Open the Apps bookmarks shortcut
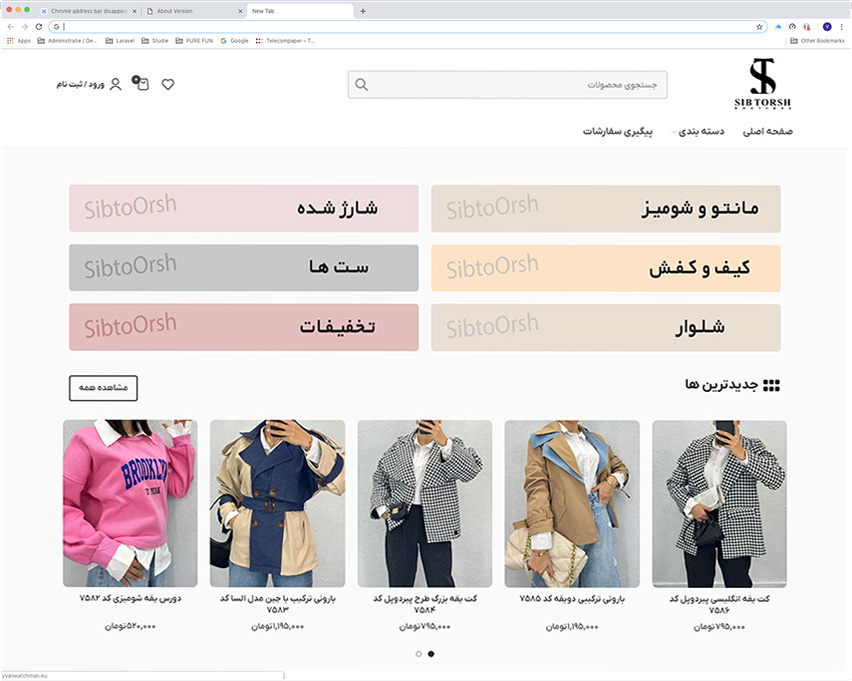This screenshot has width=852, height=681. point(19,41)
